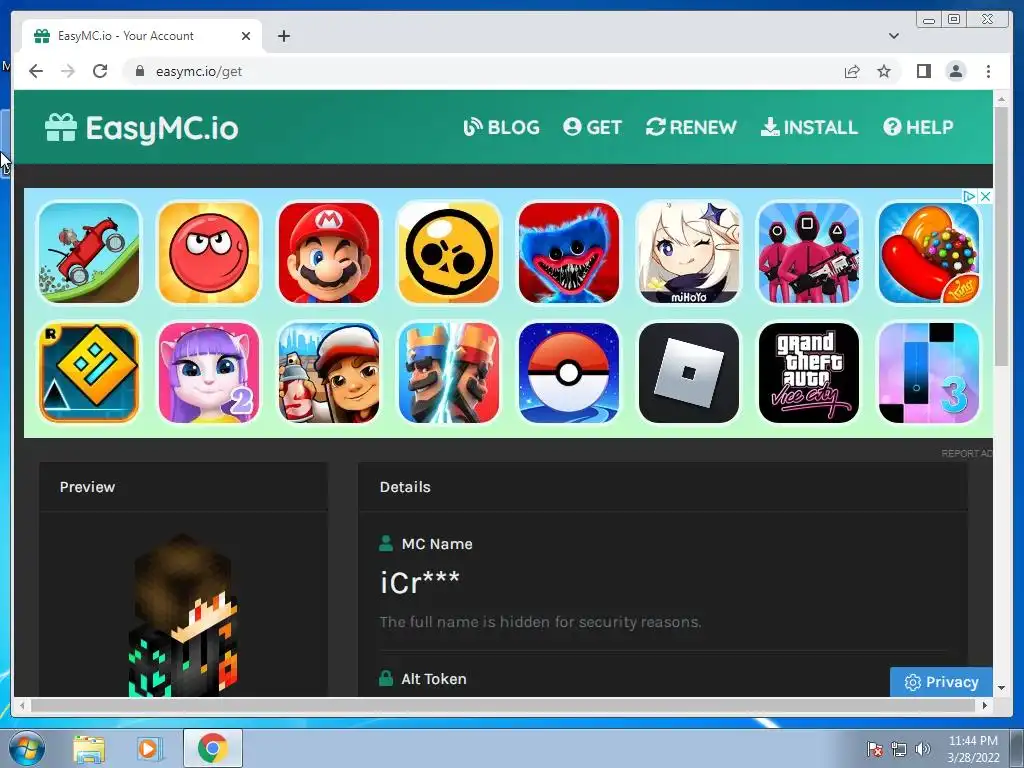This screenshot has width=1024, height=768.
Task: Open the Candy Crush icon
Action: 929,253
